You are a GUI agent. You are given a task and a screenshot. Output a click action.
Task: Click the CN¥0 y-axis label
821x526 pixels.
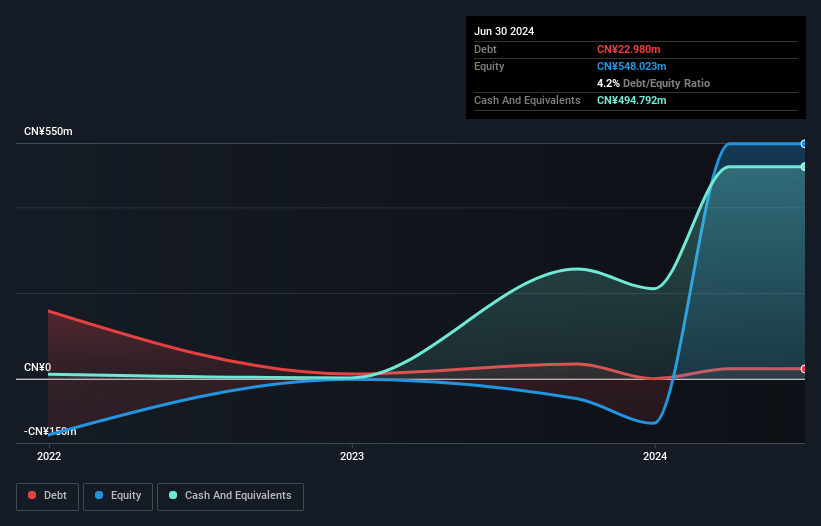tap(38, 367)
